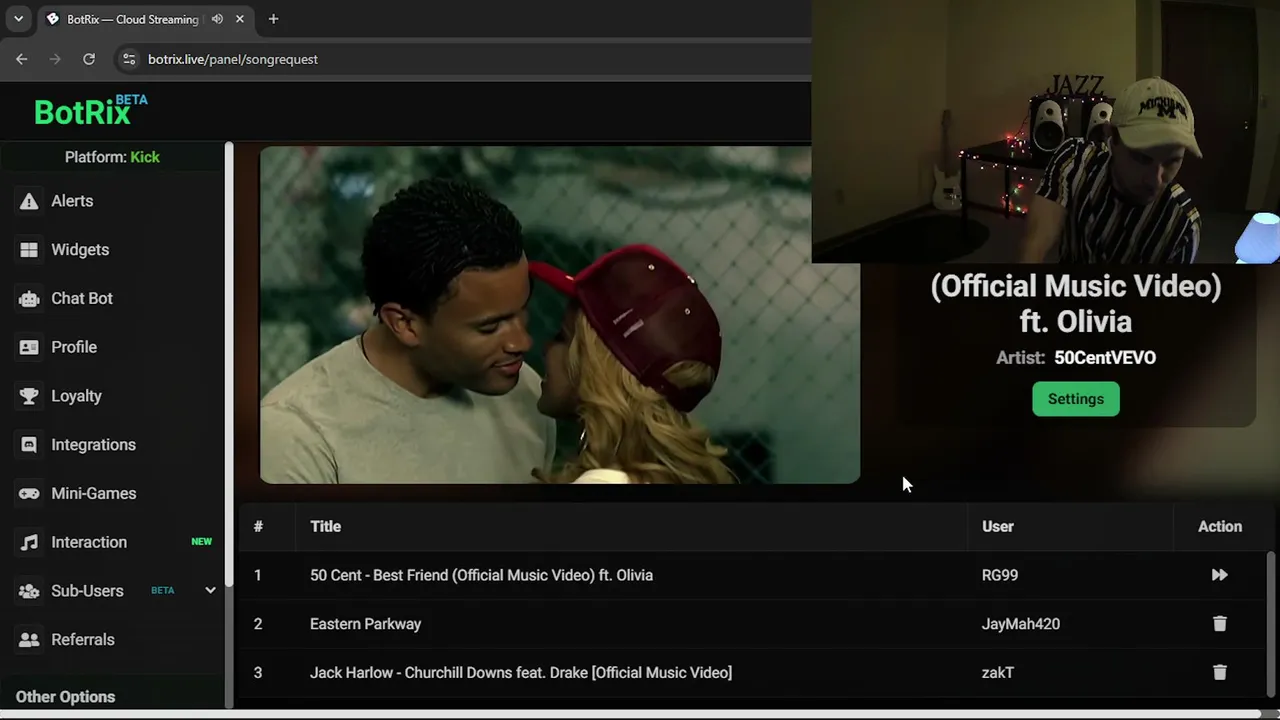The width and height of the screenshot is (1280, 720).
Task: Click the Action column header
Action: [1220, 526]
